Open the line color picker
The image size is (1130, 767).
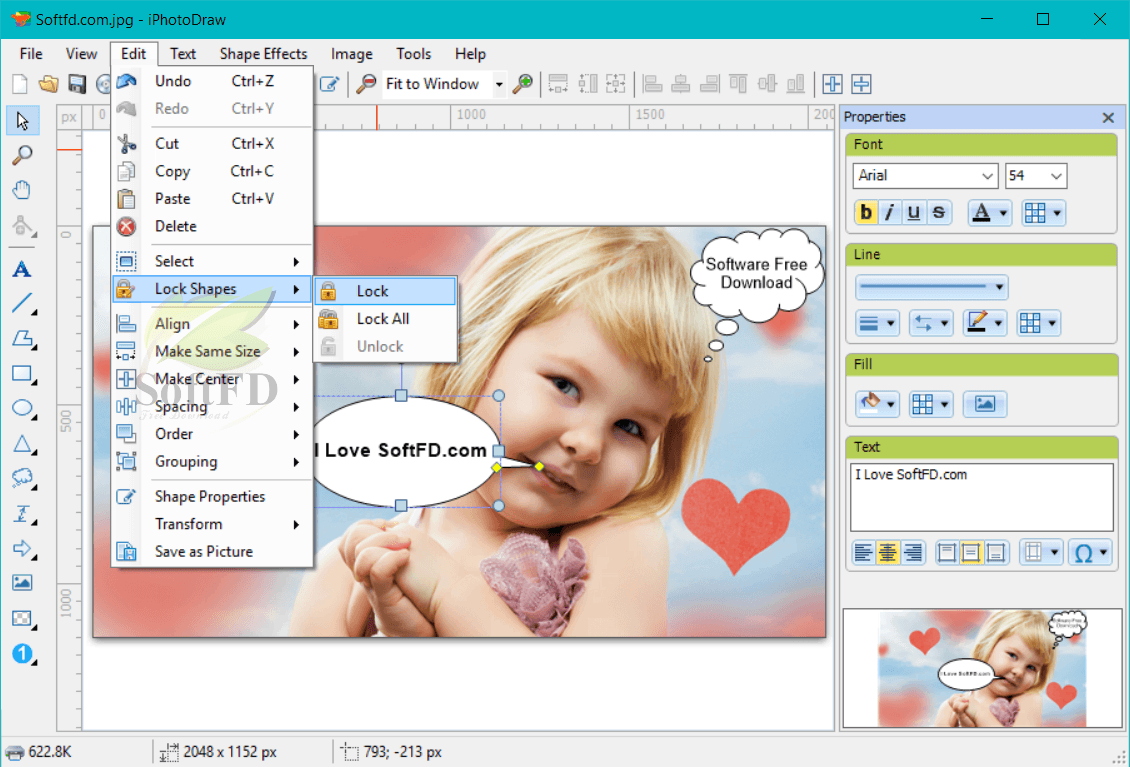(984, 323)
